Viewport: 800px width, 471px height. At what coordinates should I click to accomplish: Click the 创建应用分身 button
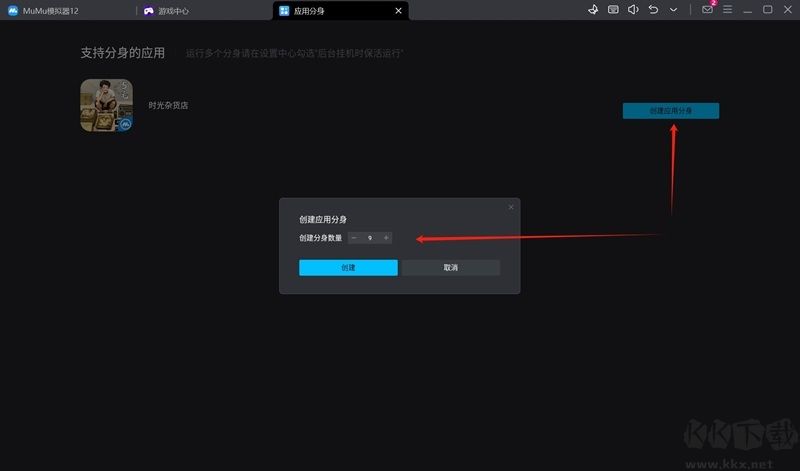tap(670, 111)
